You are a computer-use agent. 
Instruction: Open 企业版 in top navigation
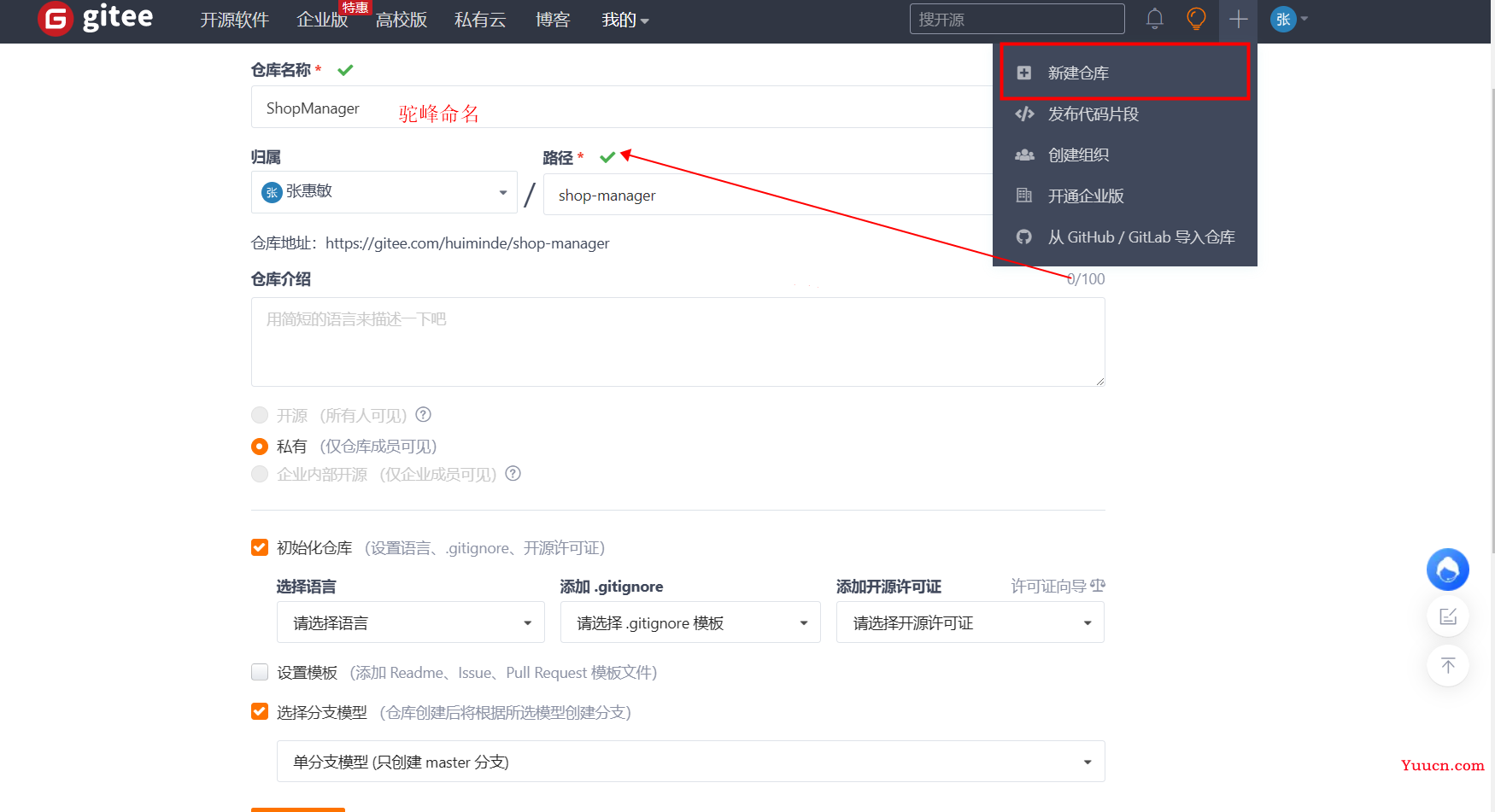[x=322, y=20]
